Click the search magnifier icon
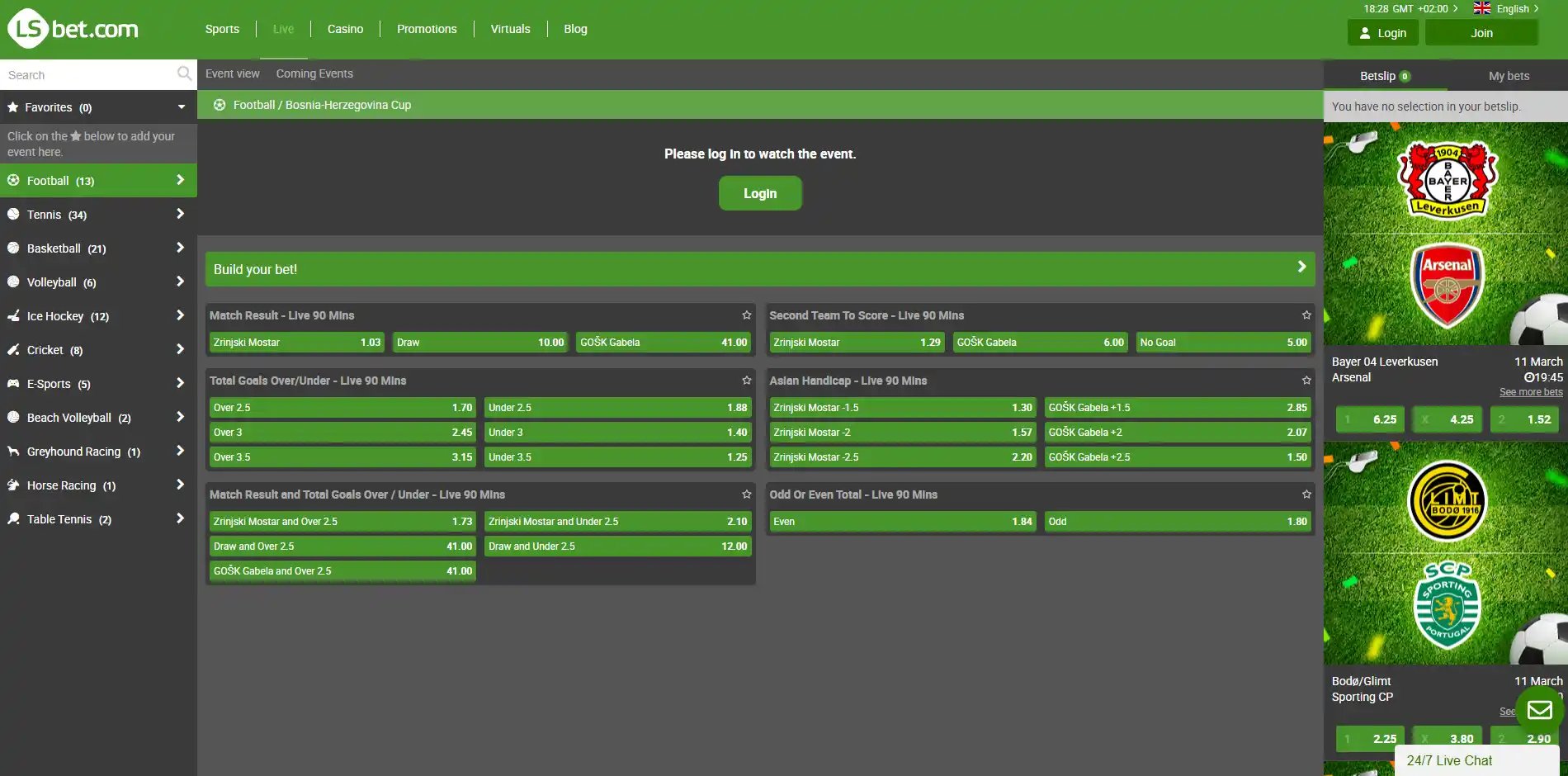This screenshot has height=776, width=1568. (x=184, y=74)
